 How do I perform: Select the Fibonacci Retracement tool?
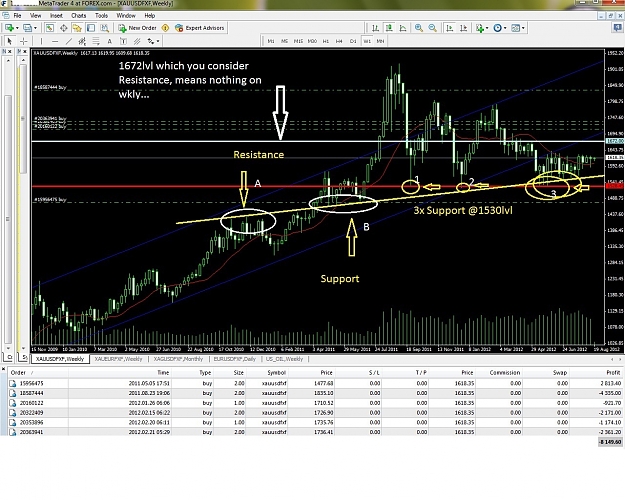pyautogui.click(x=96, y=41)
